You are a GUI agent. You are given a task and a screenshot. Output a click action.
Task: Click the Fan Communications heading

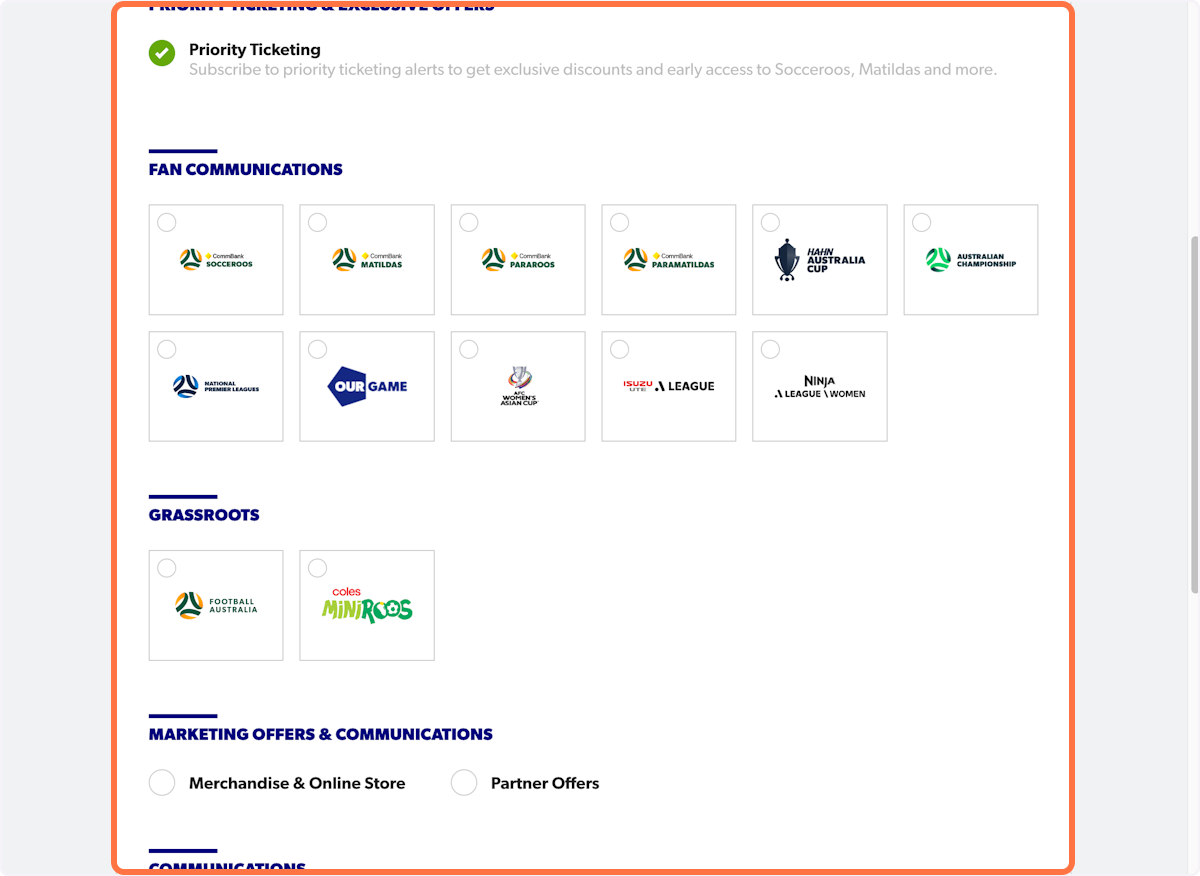coord(246,169)
